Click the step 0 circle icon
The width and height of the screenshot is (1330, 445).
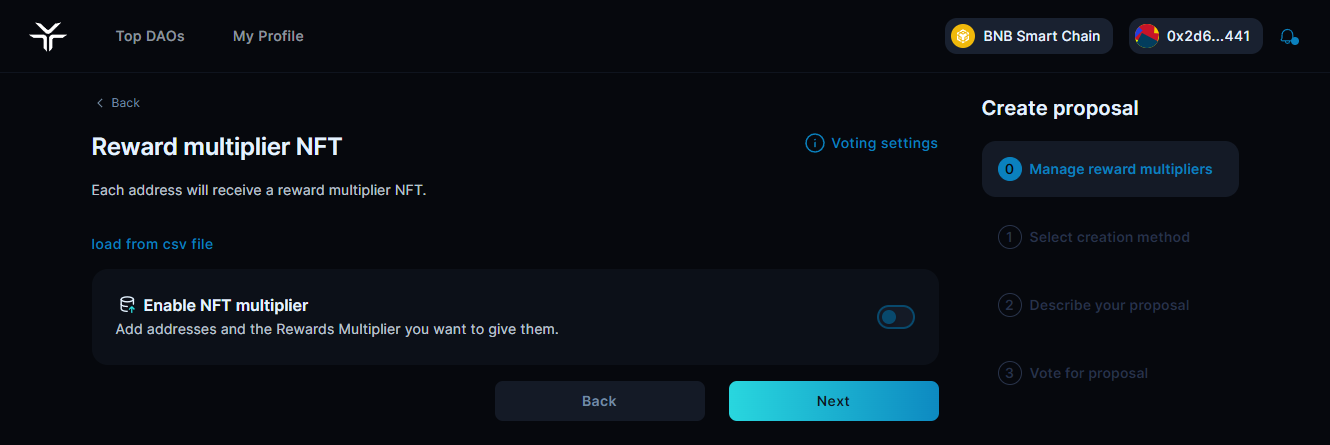click(1009, 169)
